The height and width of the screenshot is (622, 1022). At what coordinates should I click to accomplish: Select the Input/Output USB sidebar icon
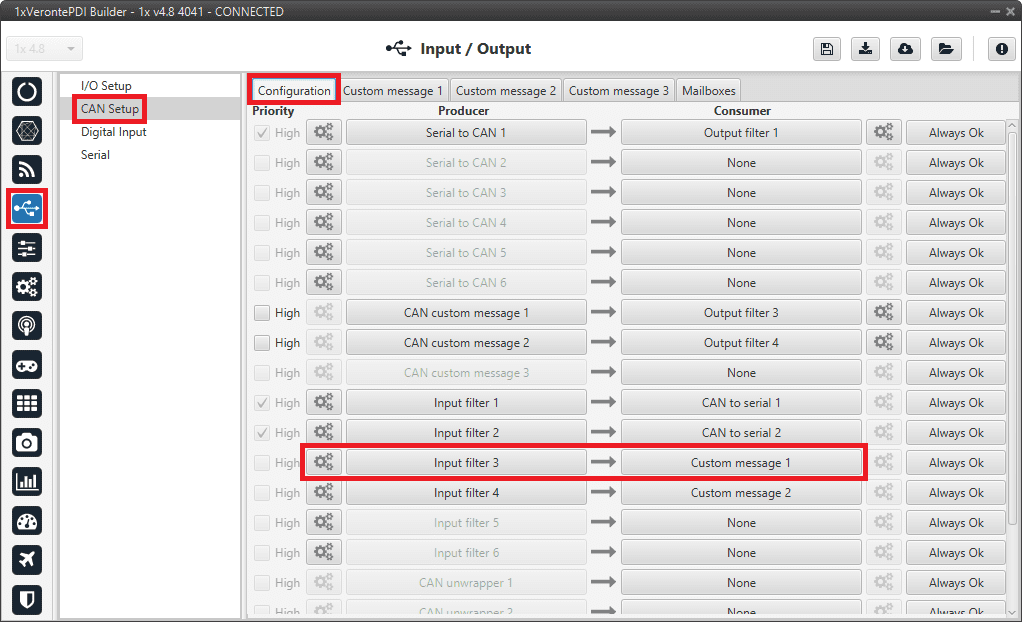coord(27,209)
